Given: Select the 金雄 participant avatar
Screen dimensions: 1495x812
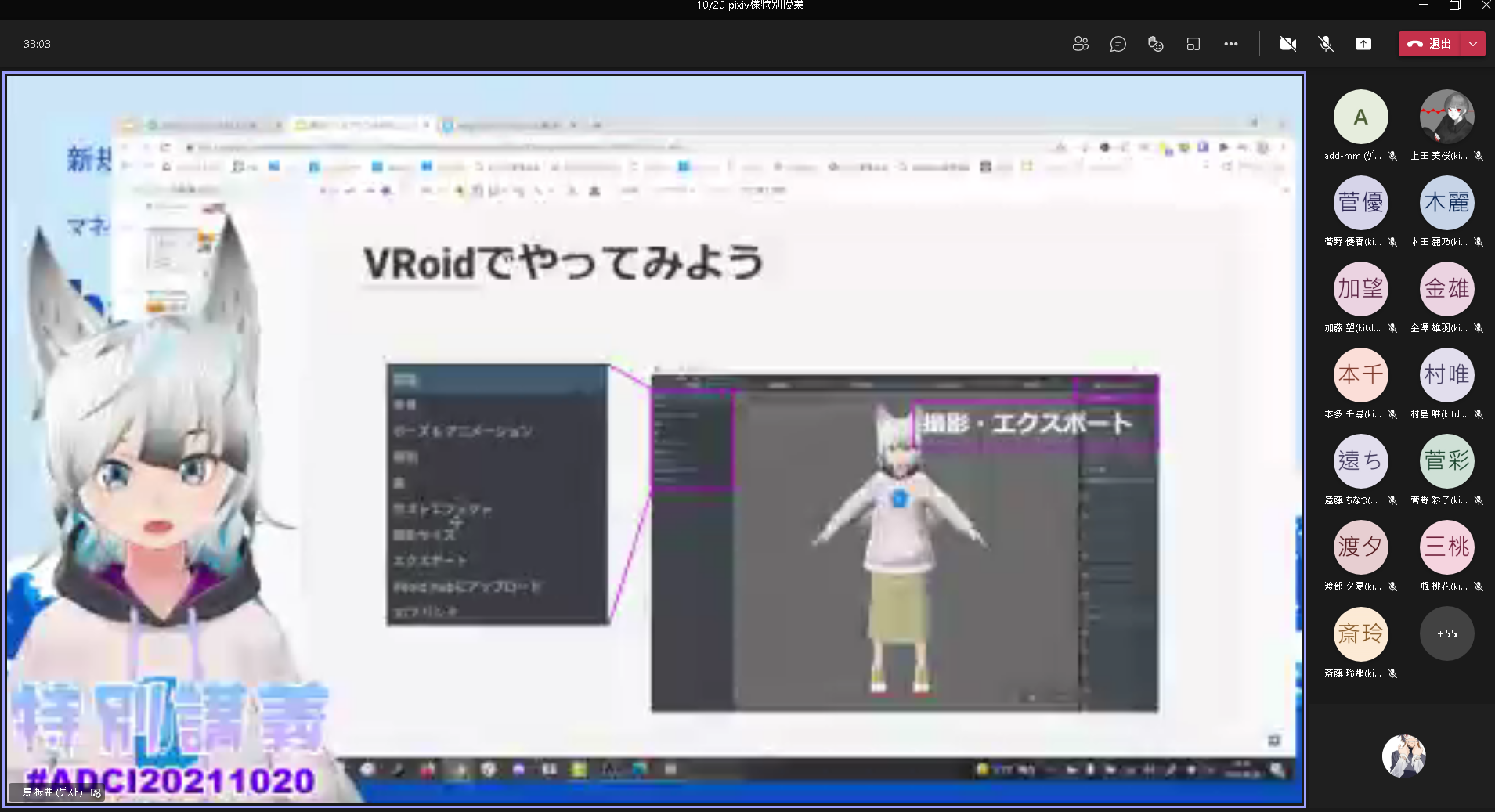Looking at the screenshot, I should pos(1446,289).
